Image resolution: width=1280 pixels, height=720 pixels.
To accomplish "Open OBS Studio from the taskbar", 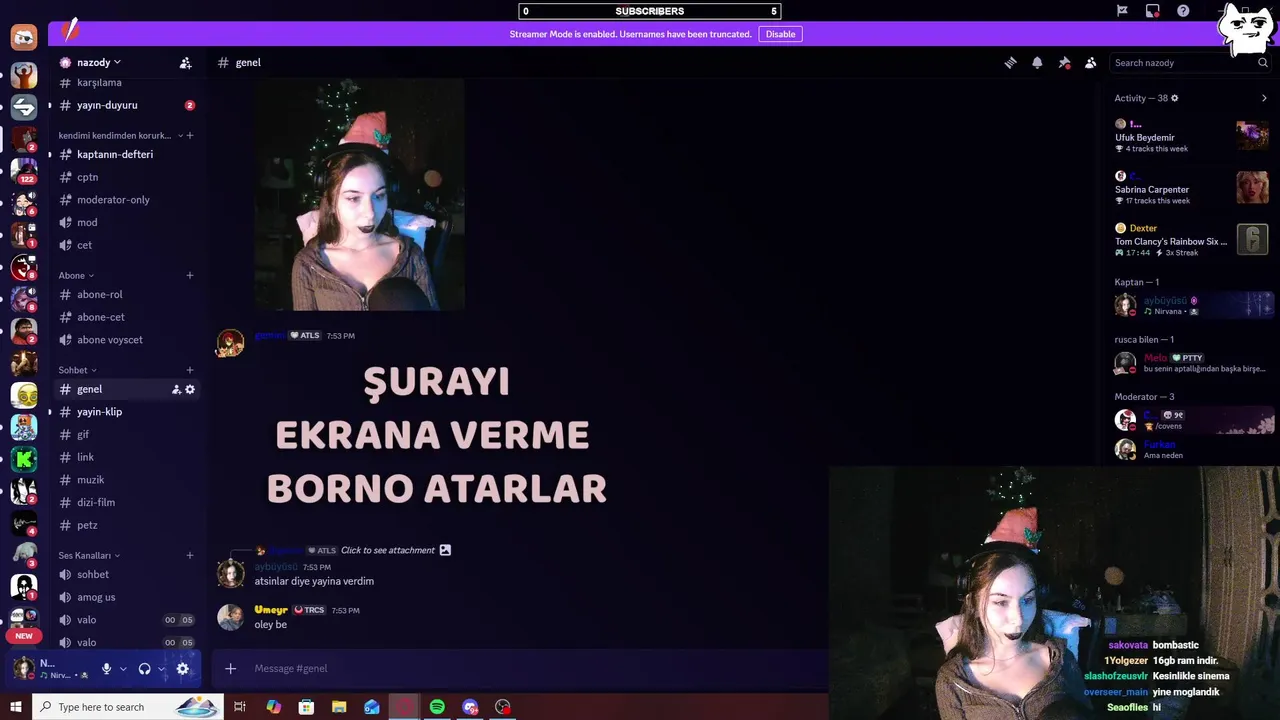I will (503, 707).
